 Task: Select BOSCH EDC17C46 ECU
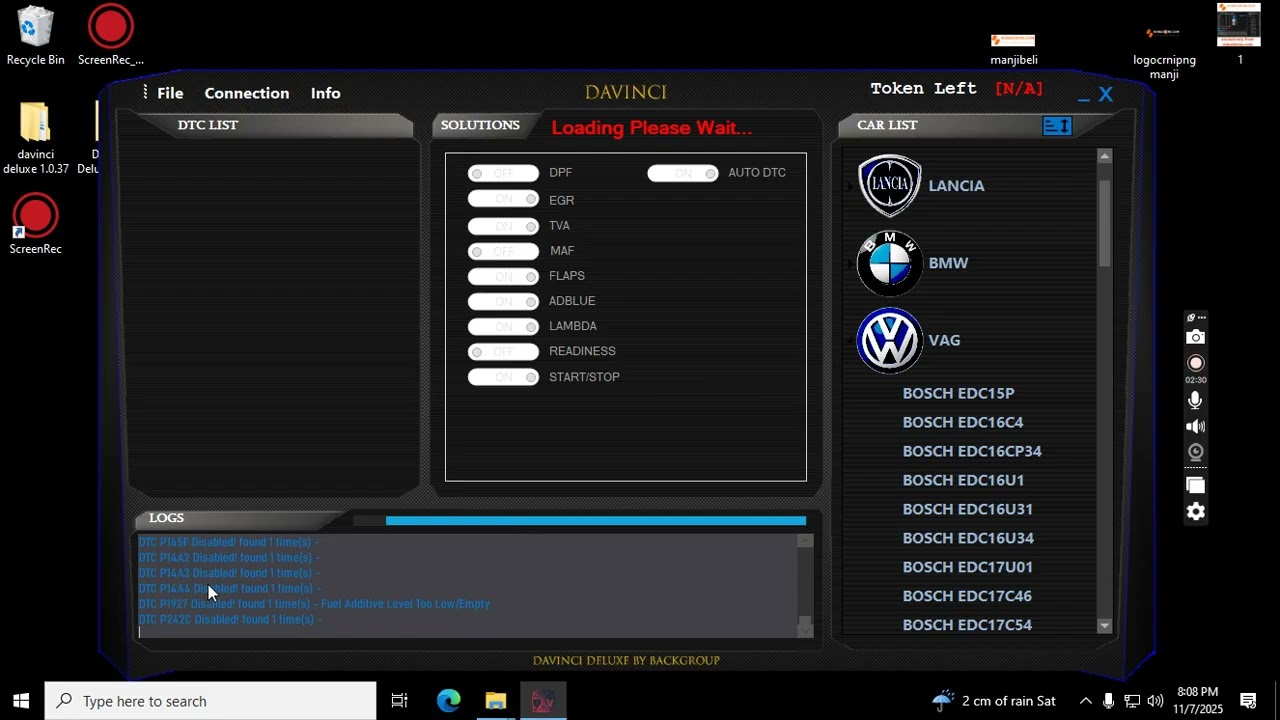967,596
